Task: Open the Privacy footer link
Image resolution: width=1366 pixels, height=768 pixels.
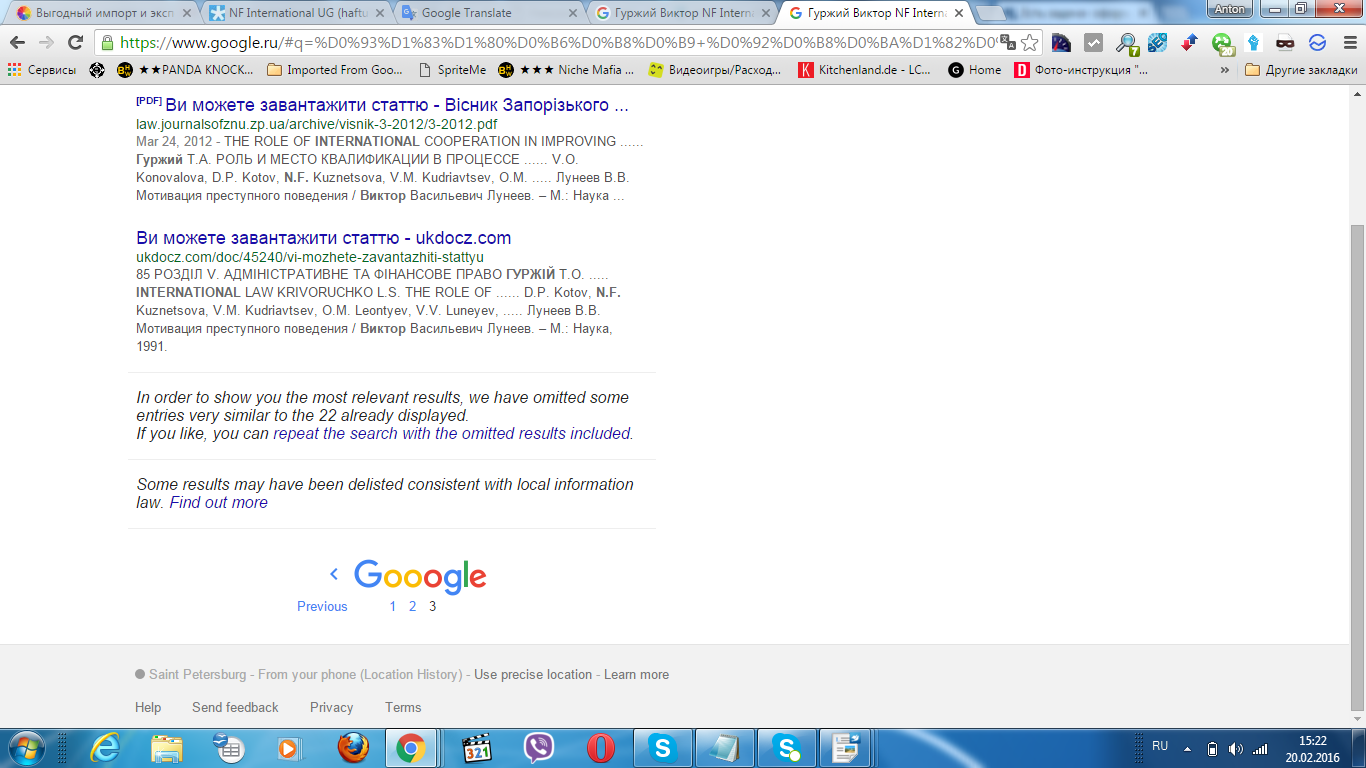Action: [x=331, y=707]
